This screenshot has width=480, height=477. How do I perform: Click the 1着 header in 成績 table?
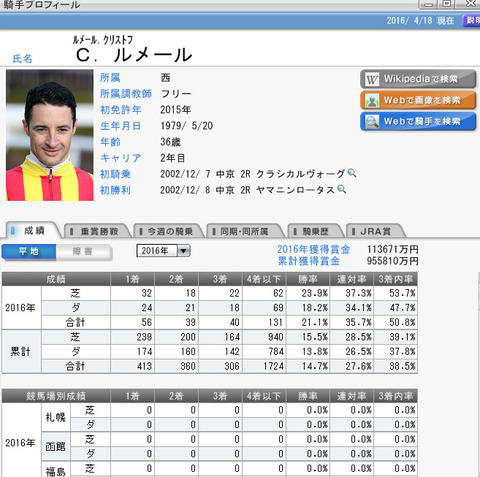tap(132, 279)
